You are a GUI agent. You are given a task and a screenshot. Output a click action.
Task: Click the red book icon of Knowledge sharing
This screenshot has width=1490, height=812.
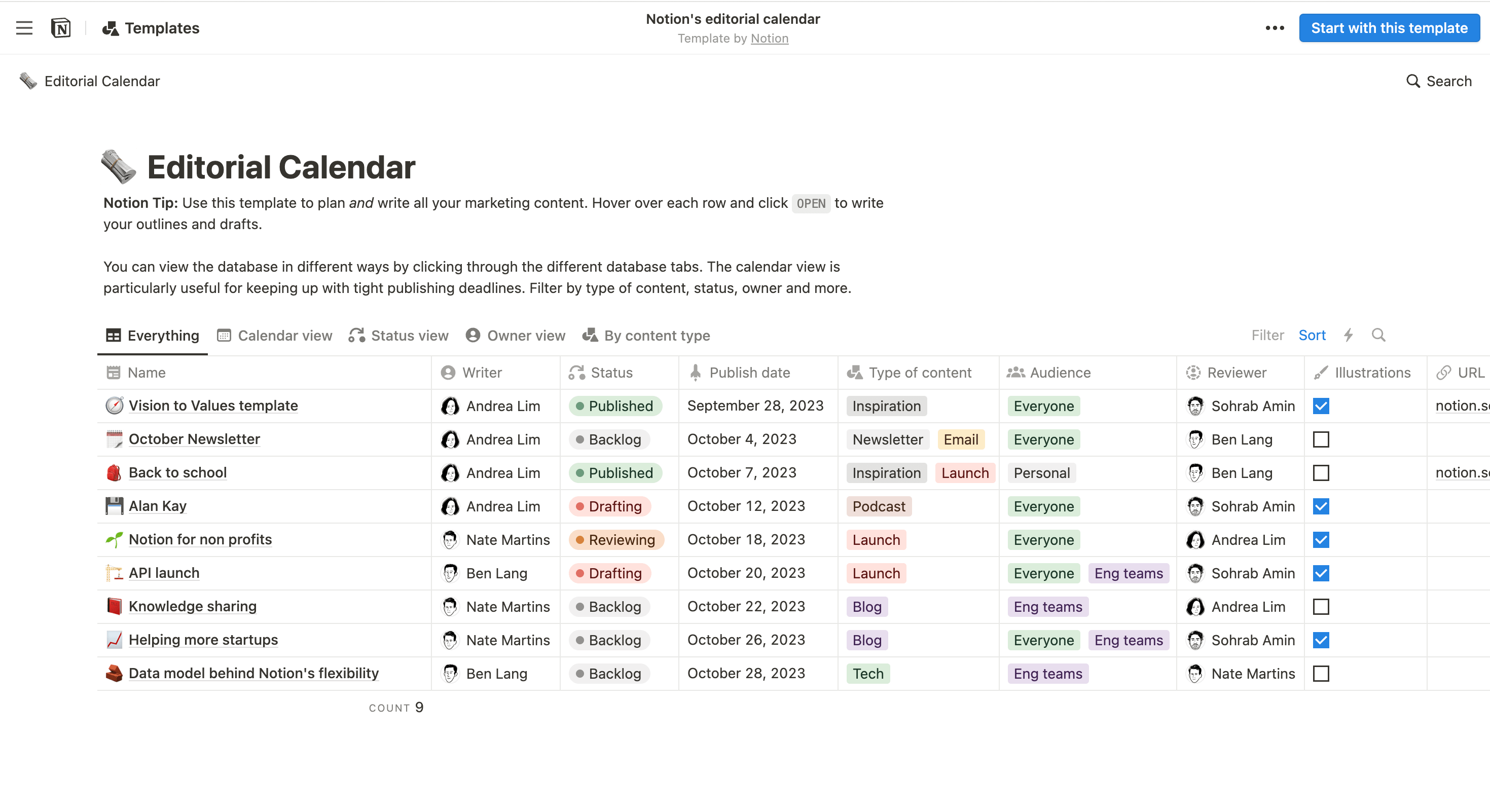click(x=114, y=607)
